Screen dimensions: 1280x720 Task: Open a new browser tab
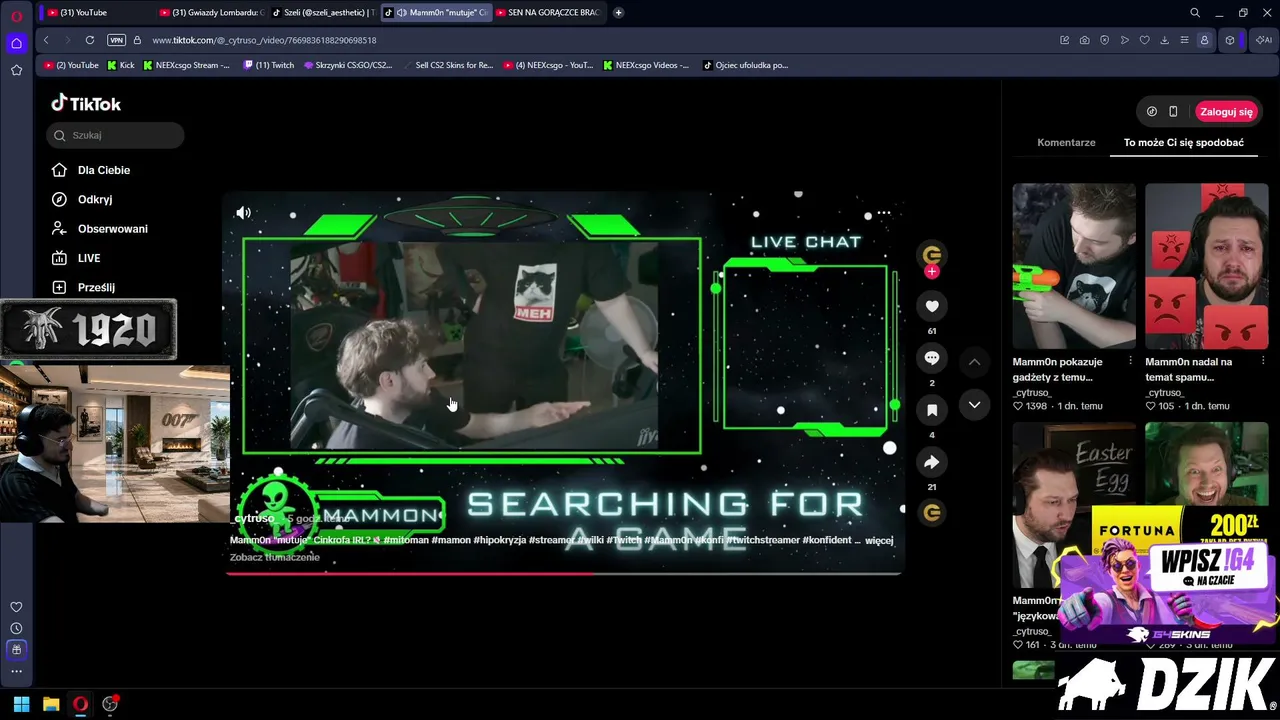(x=619, y=12)
